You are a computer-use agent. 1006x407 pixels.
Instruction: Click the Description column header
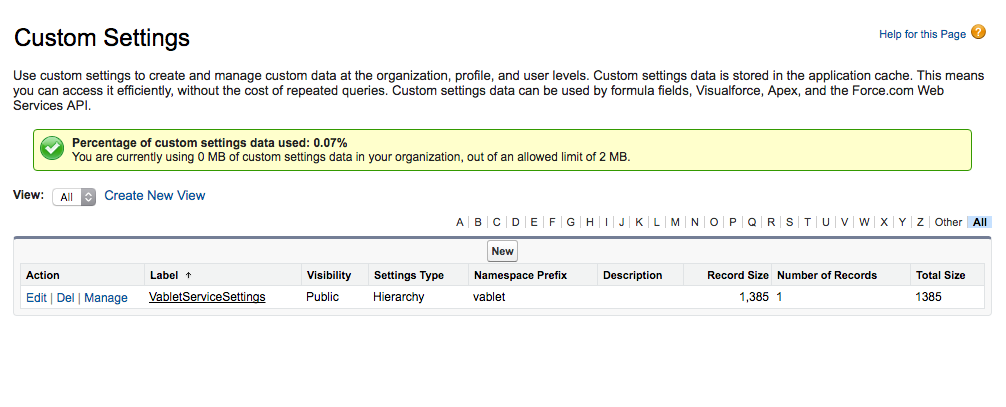tap(633, 275)
